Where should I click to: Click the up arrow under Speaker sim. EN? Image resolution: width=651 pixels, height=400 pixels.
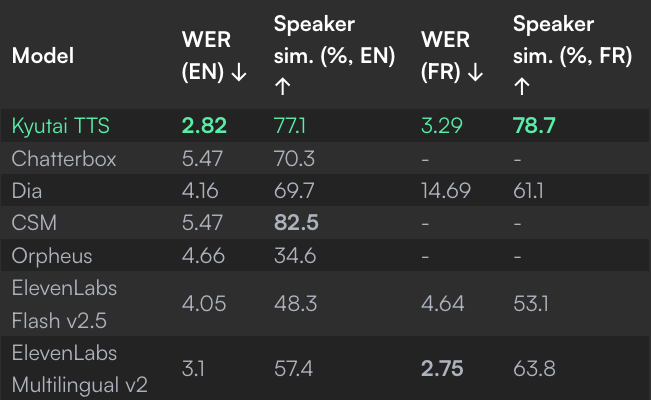[282, 86]
